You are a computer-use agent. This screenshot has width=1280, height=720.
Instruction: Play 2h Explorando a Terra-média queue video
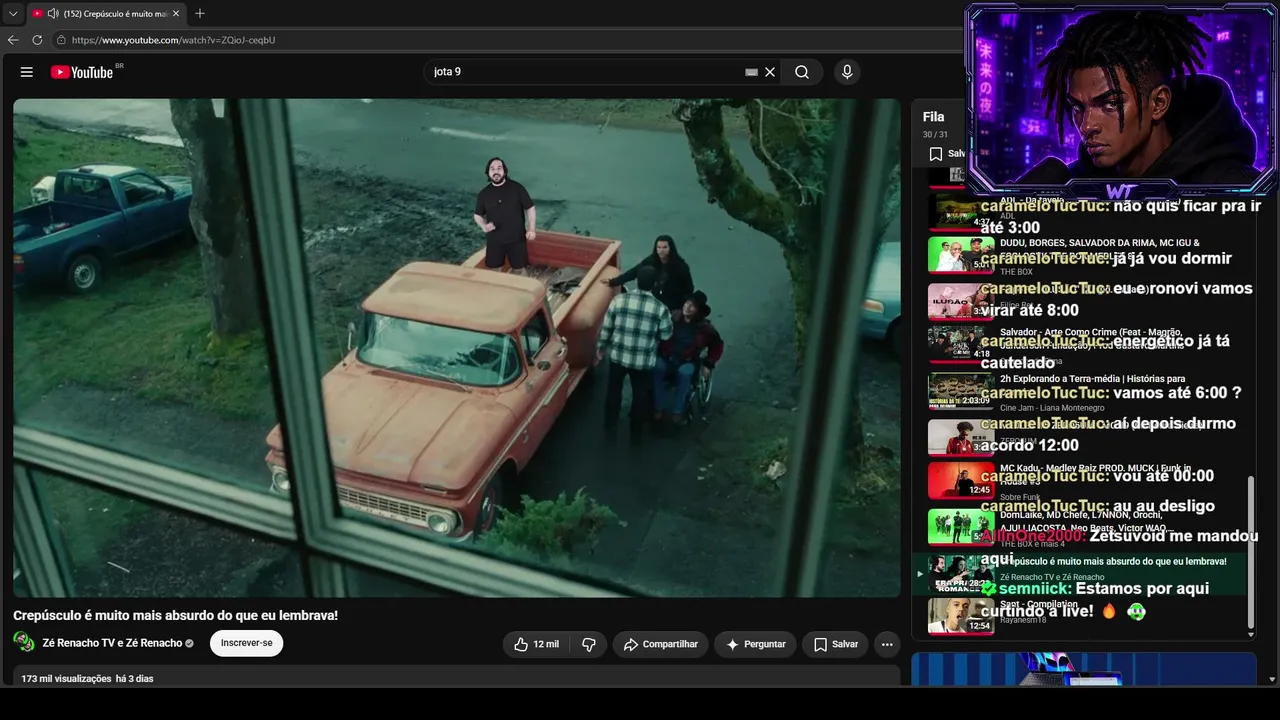[x=1080, y=391]
